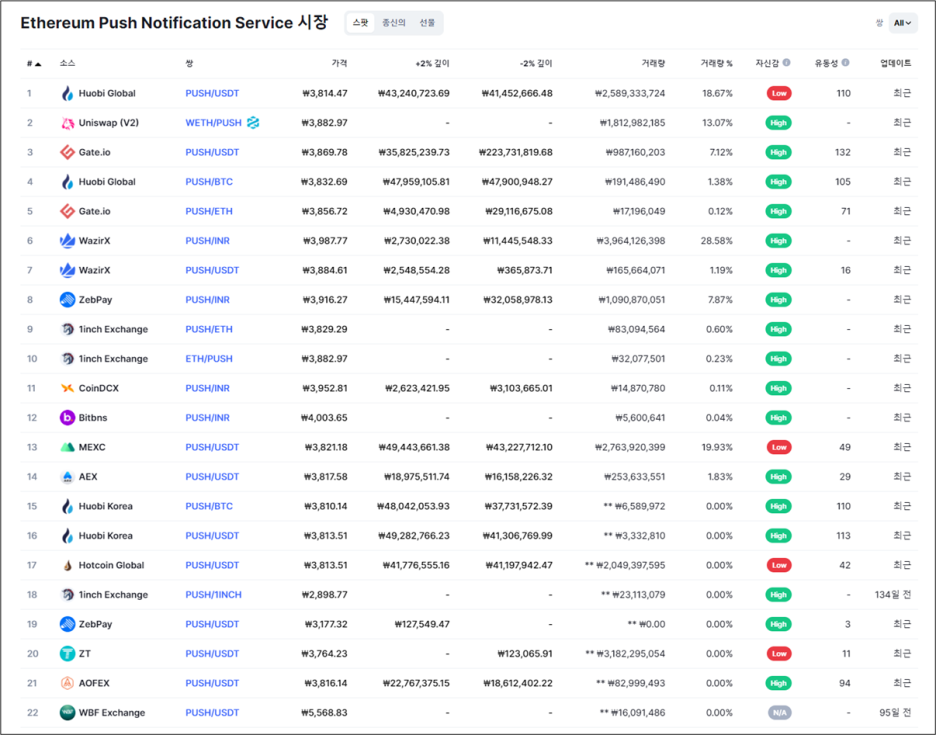Click the Huobi Korea logo in row 15

pos(67,506)
